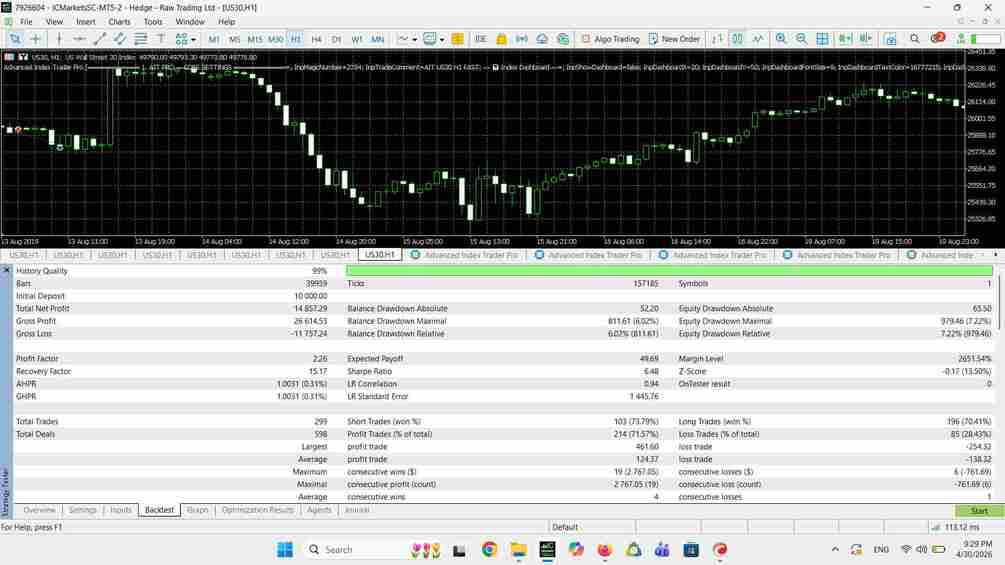Switch chart to D1 timeframe
This screenshot has width=1005, height=565.
click(x=336, y=40)
